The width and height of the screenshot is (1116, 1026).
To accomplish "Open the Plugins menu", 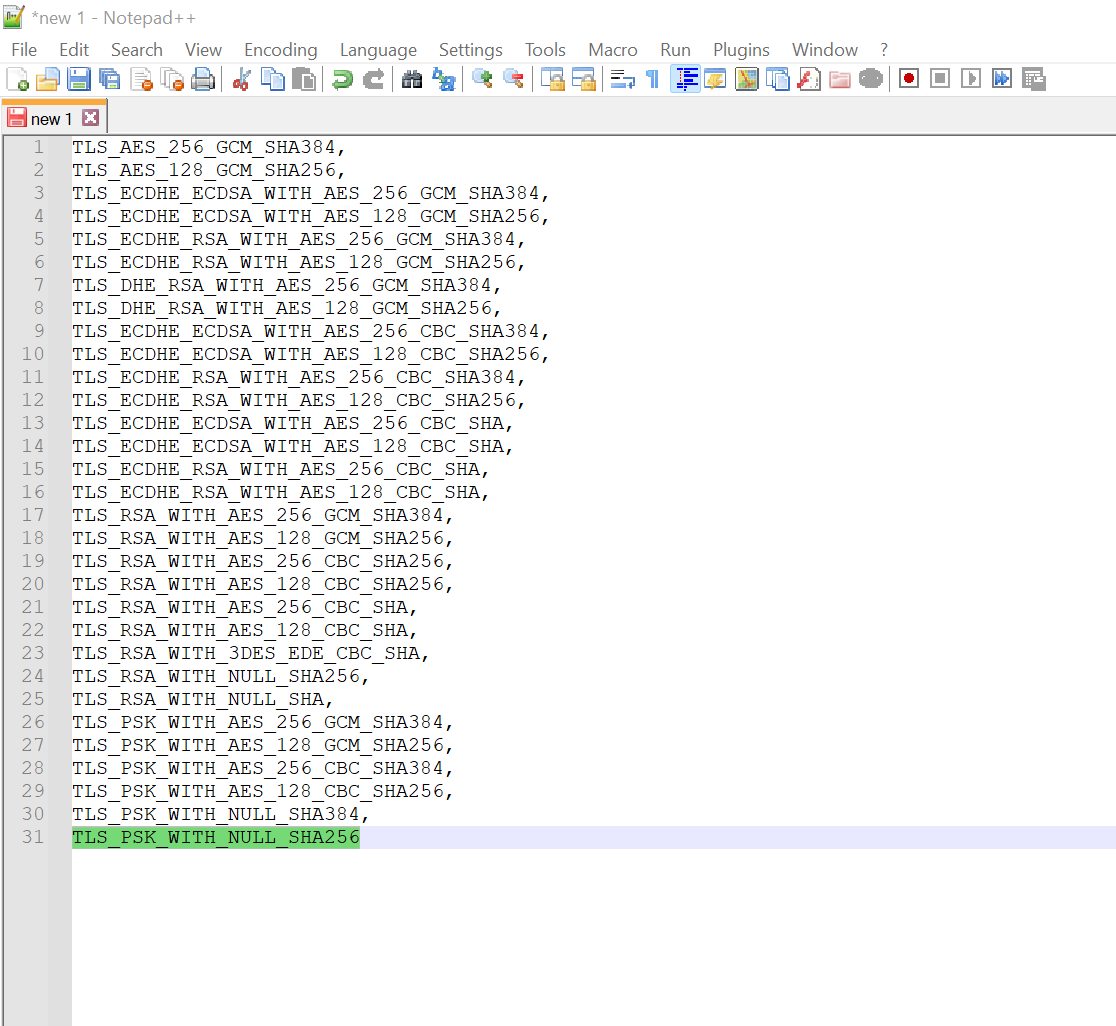I will click(x=741, y=49).
